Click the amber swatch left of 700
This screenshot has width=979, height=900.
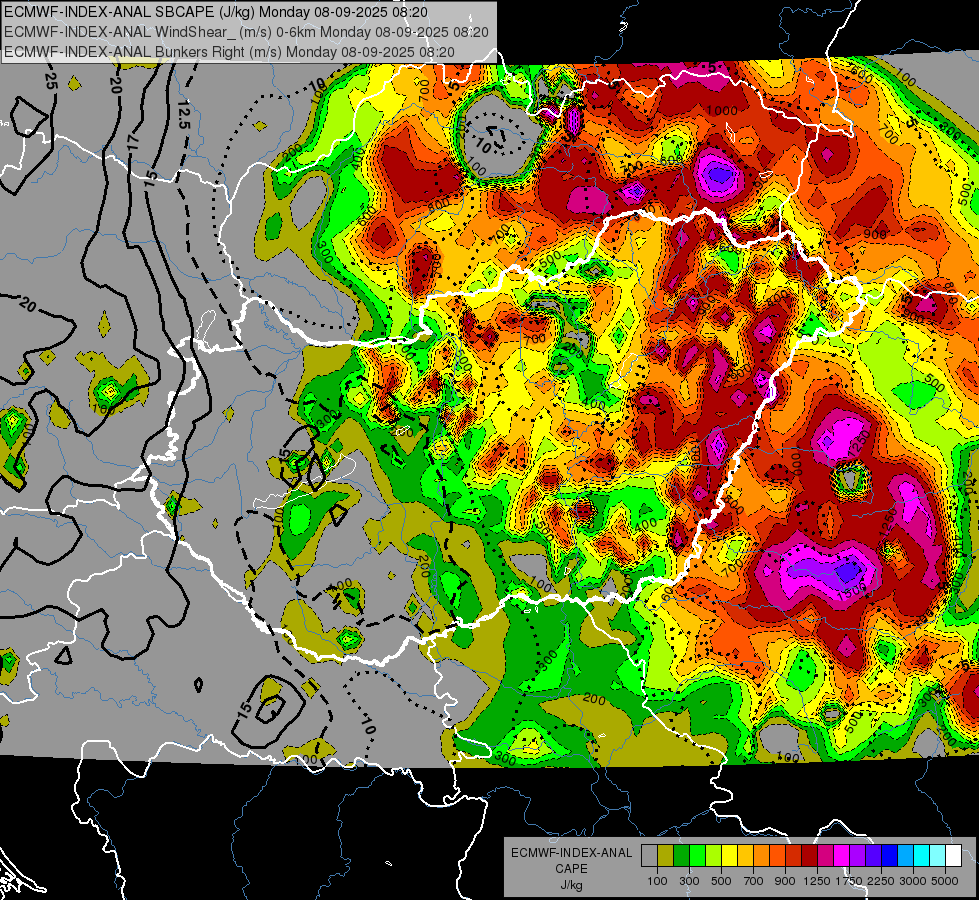(x=745, y=855)
